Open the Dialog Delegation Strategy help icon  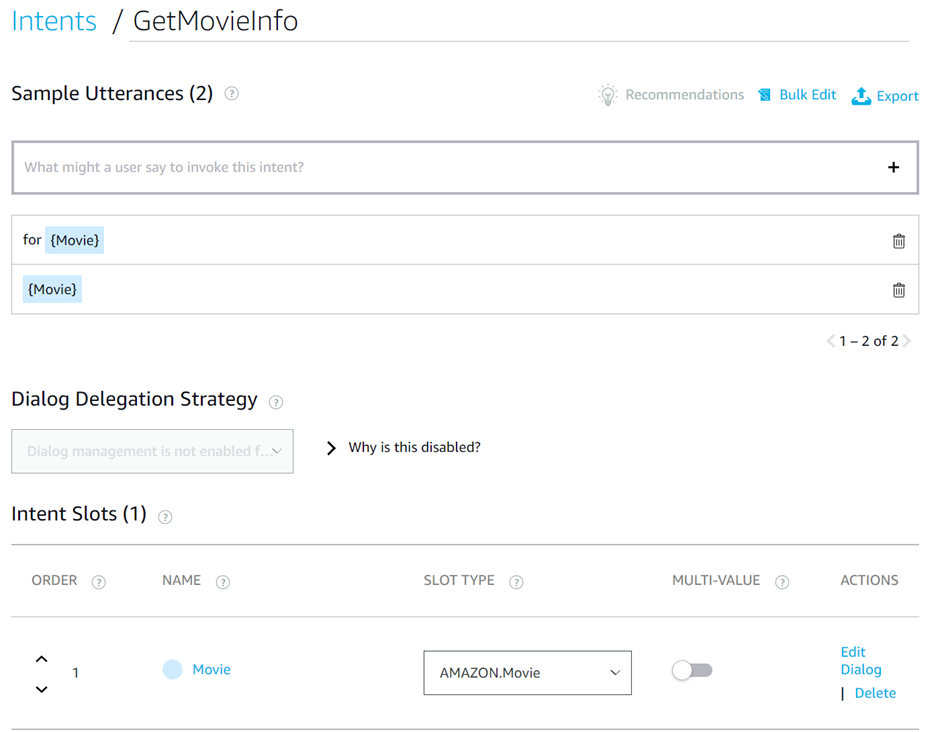pyautogui.click(x=275, y=401)
